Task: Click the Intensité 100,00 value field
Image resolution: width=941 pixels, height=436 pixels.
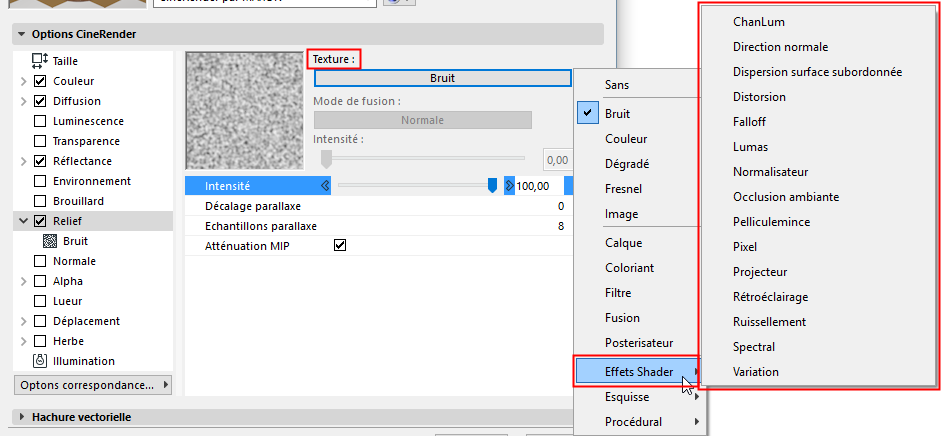Action: point(539,186)
